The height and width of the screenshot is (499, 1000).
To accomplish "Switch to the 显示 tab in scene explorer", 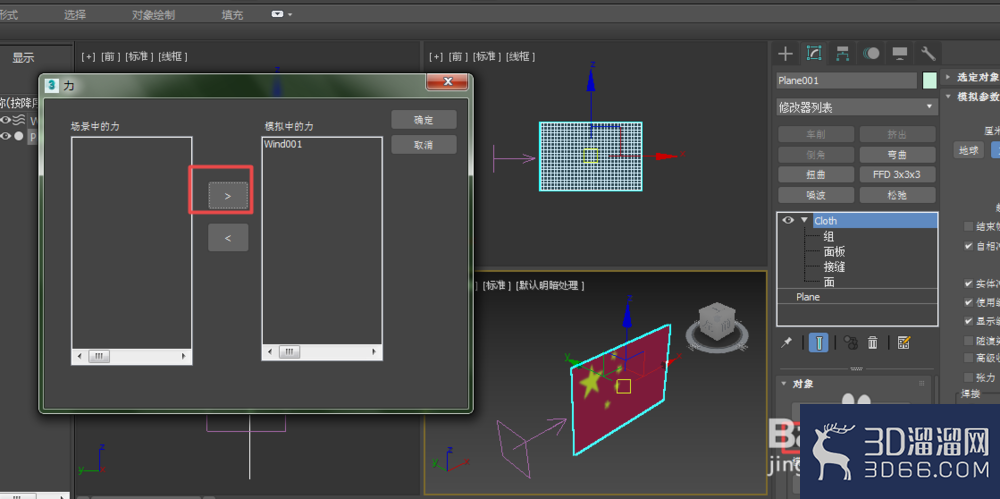I will tap(24, 58).
